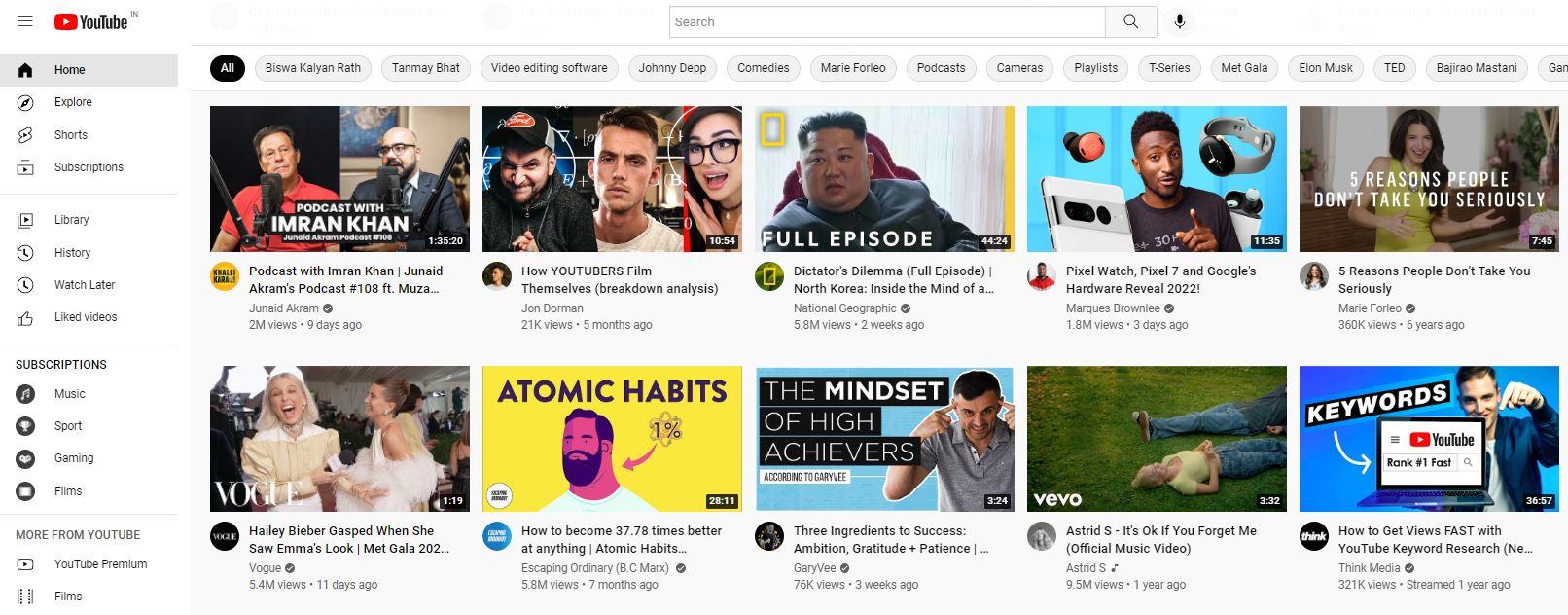Click Films icon under More from YouTube
1568x615 pixels.
pyautogui.click(x=25, y=597)
